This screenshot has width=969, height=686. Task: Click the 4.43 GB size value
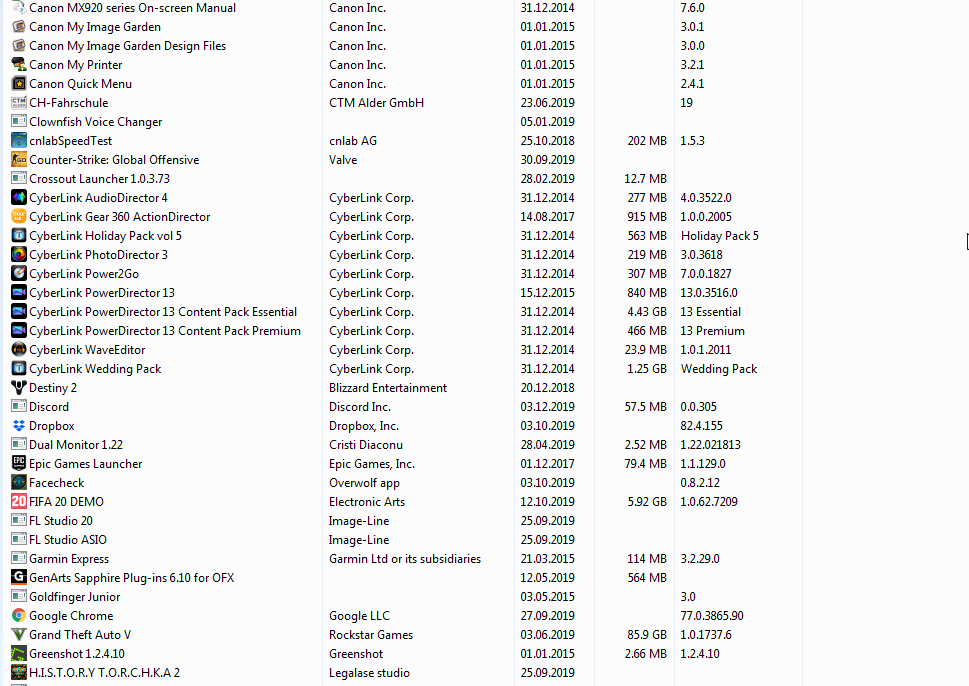[x=647, y=311]
